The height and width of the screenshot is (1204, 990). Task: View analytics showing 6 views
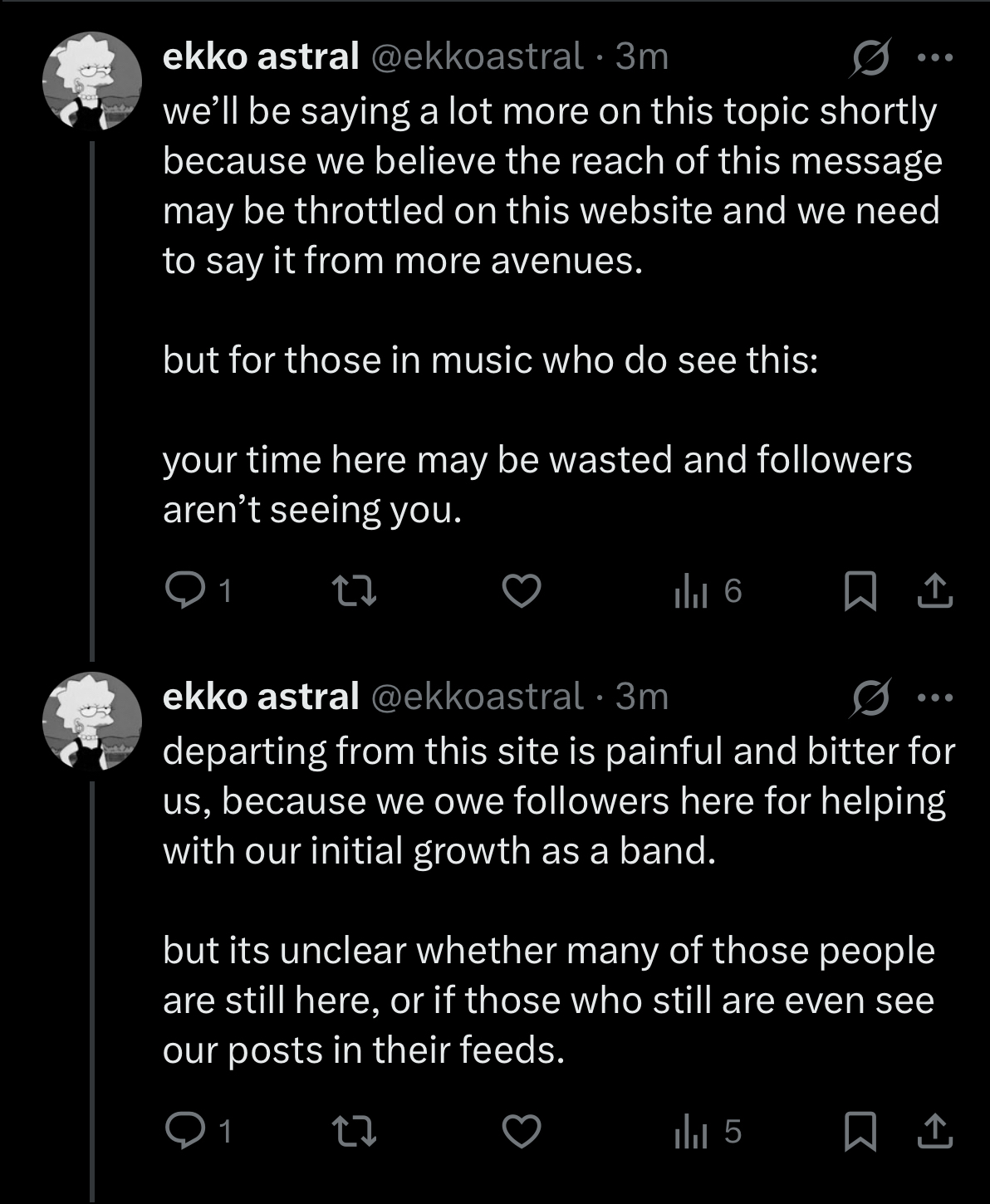pos(690,591)
